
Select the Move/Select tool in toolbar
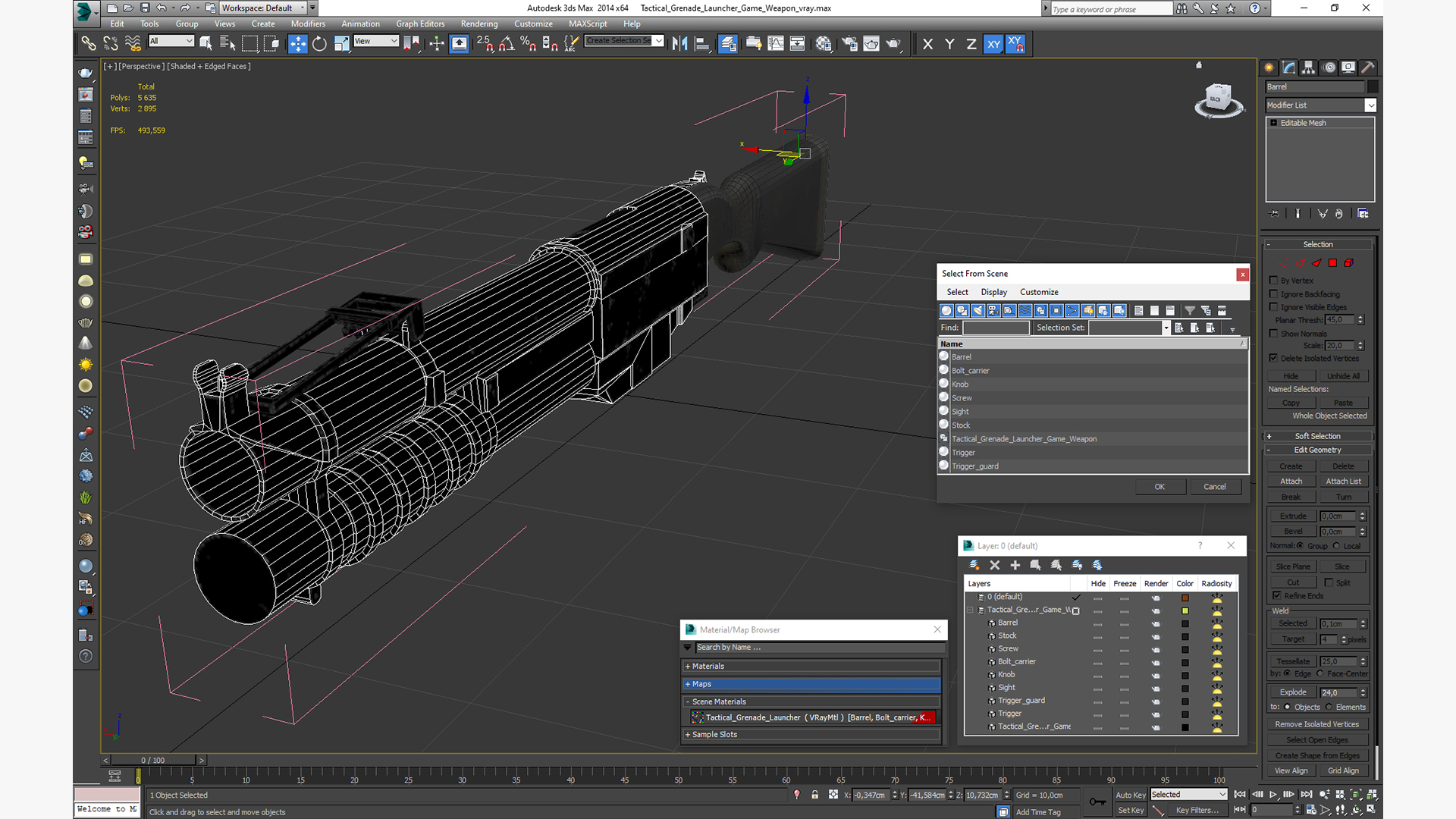296,43
